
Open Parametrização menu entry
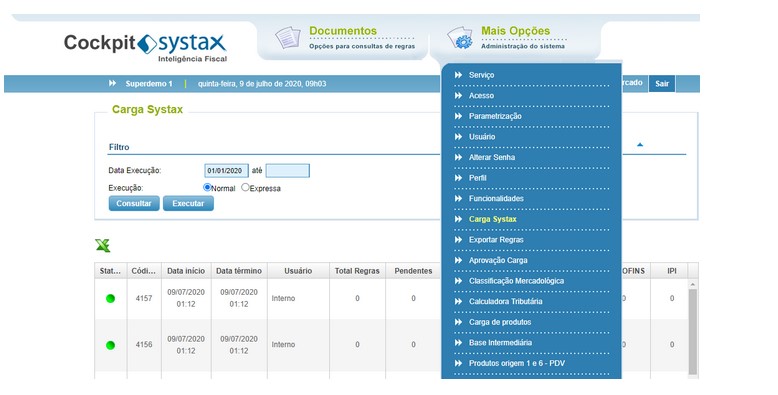[495, 116]
